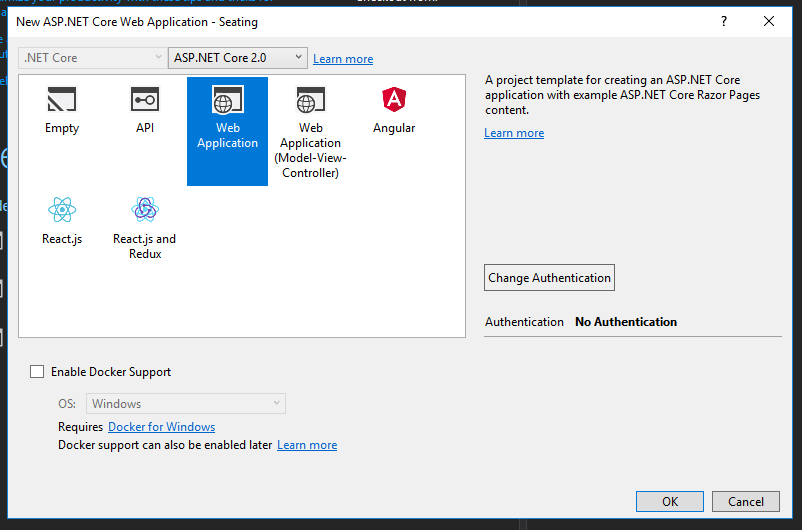
Task: Select the Empty project template icon
Action: (62, 100)
